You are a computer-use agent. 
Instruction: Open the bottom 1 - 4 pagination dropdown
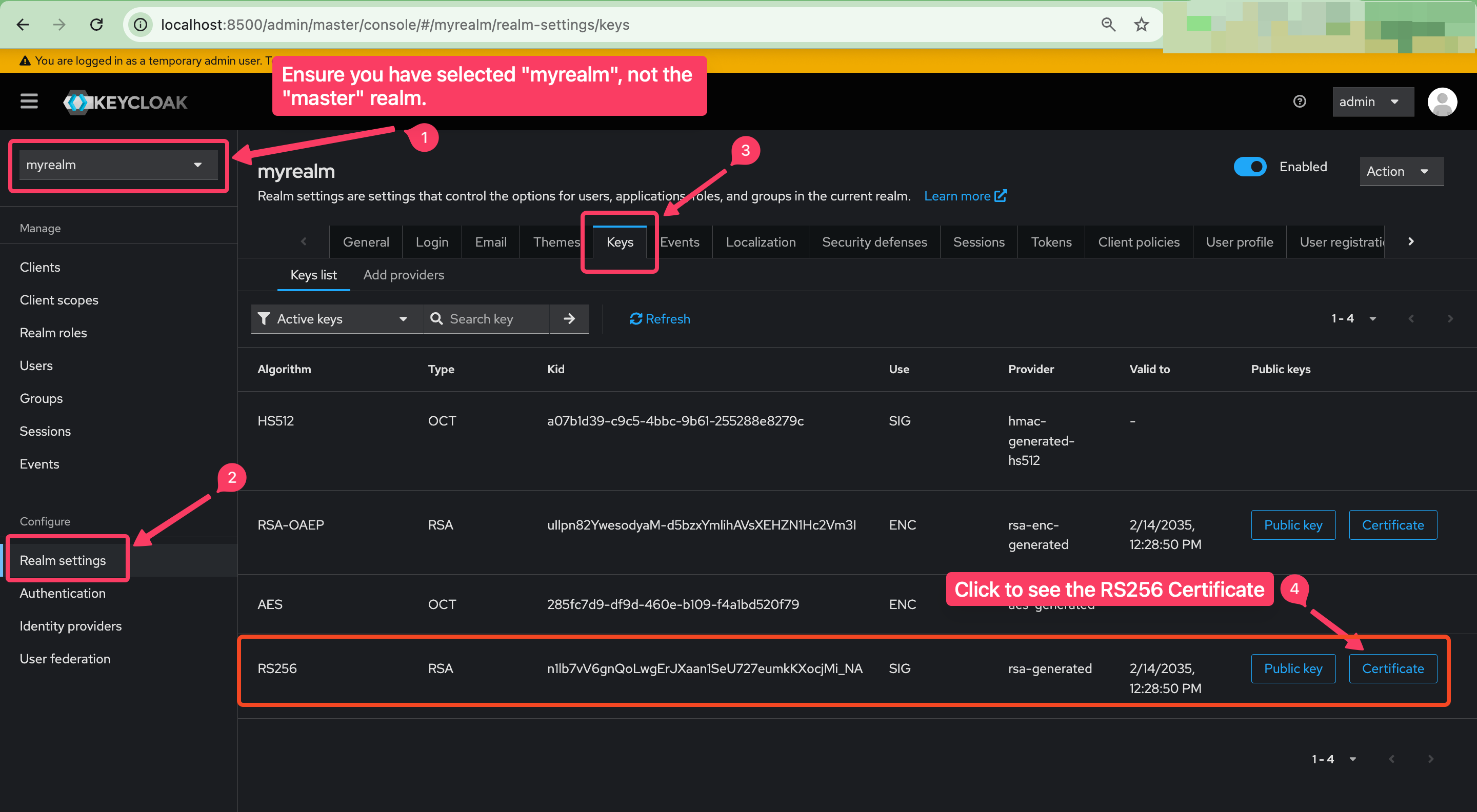pos(1333,759)
